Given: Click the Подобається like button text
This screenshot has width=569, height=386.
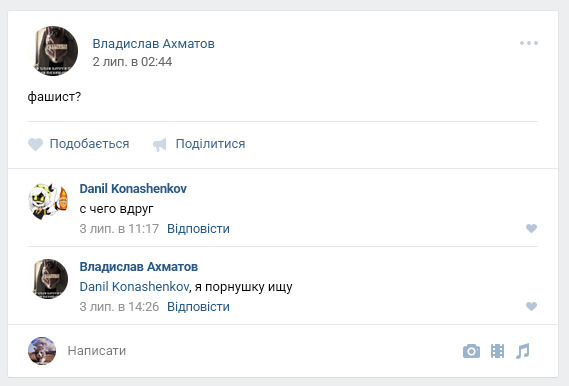Looking at the screenshot, I should point(89,144).
